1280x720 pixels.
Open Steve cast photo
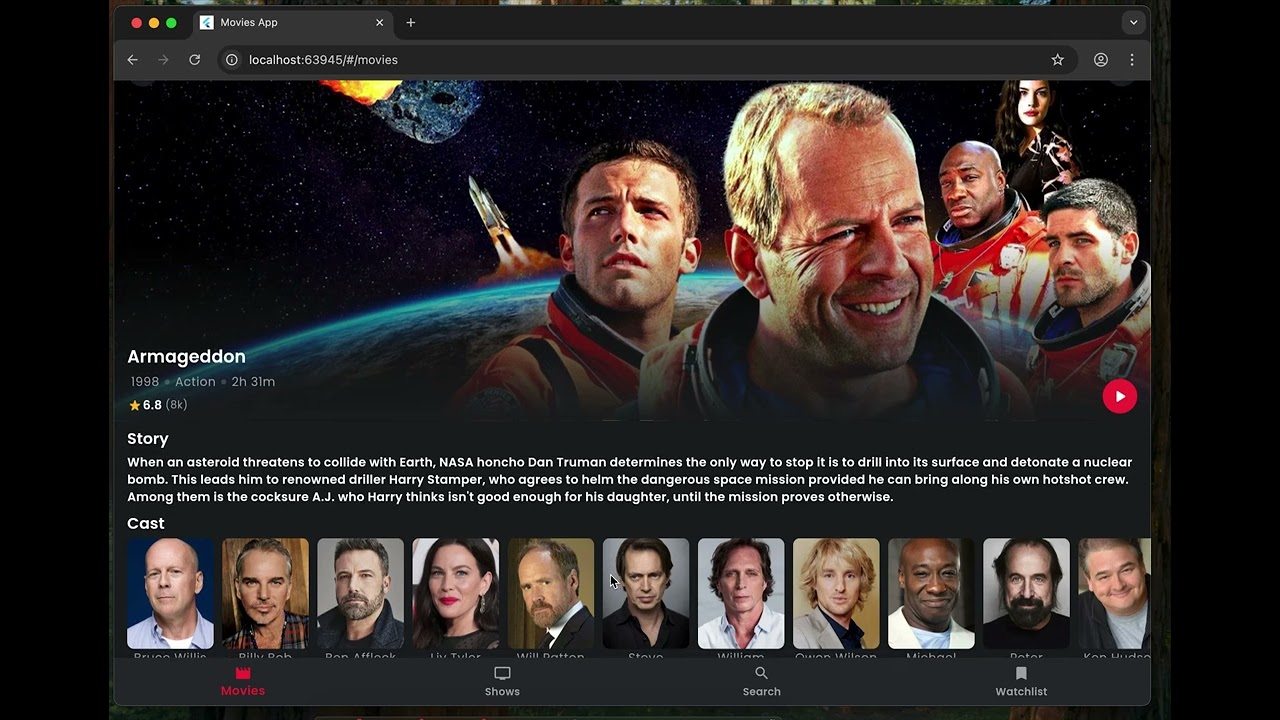646,593
